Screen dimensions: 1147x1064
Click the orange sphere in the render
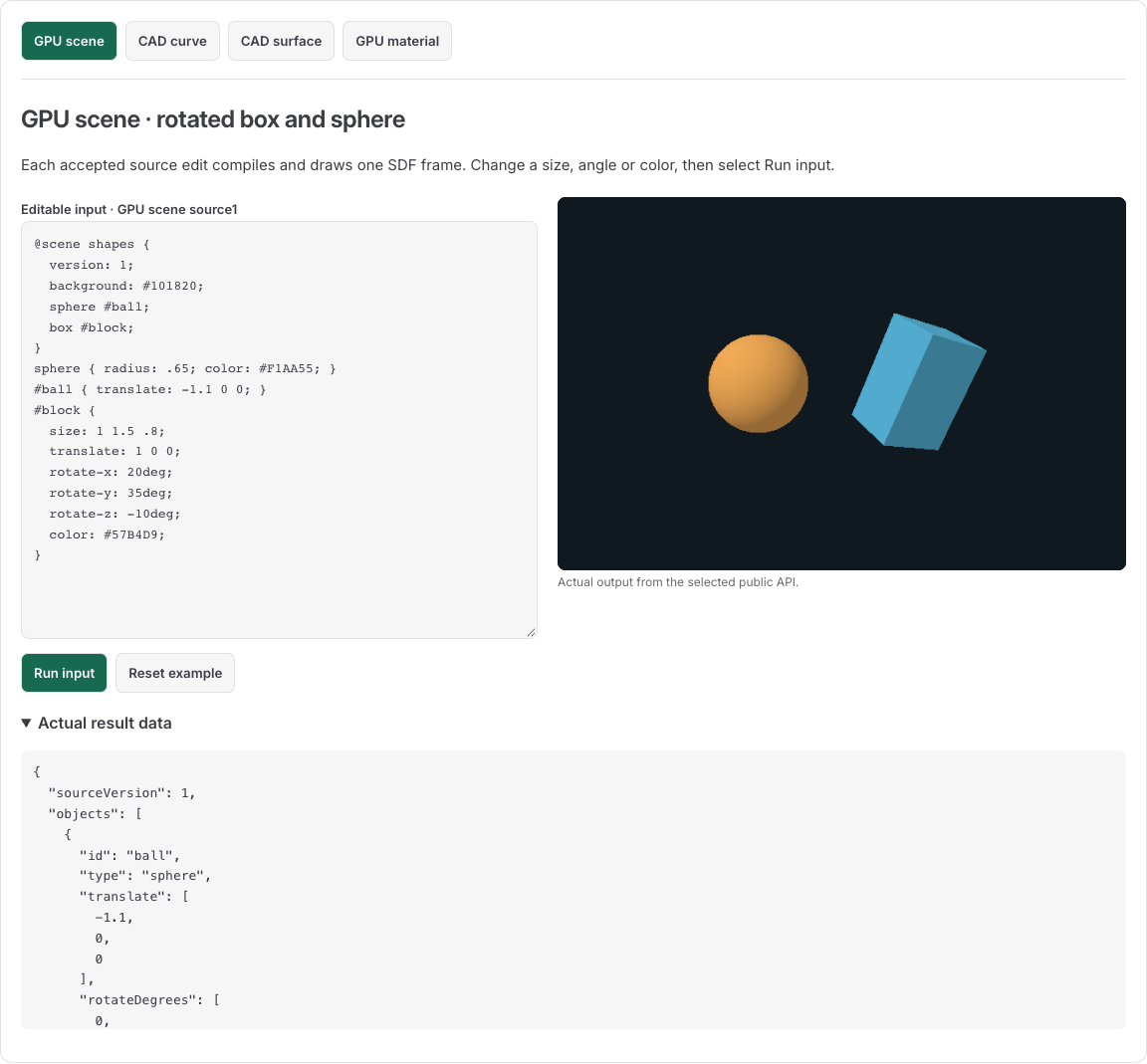[758, 383]
